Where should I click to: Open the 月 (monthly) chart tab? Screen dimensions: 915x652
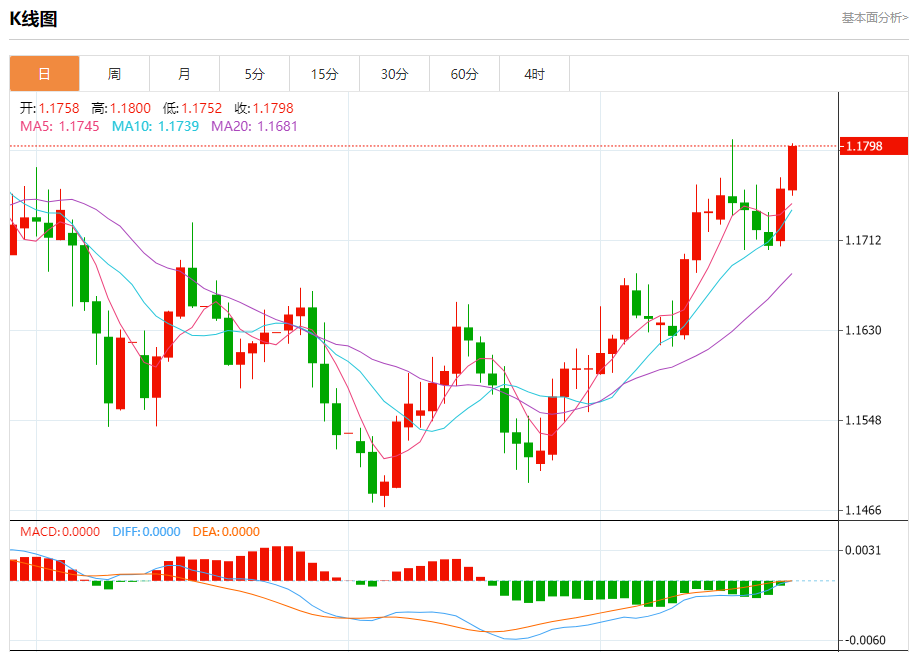pos(184,74)
